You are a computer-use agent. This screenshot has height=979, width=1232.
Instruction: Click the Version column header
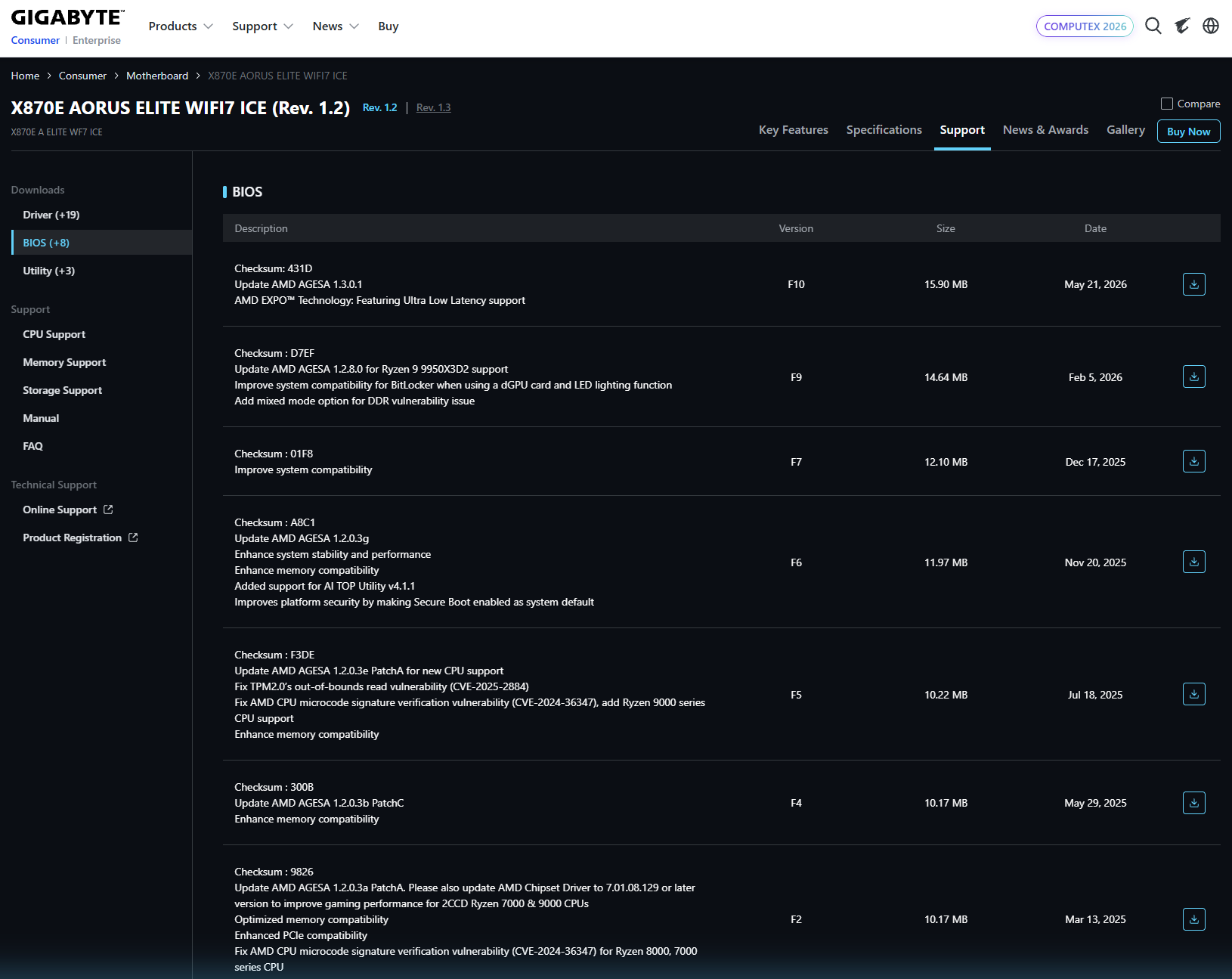(796, 228)
